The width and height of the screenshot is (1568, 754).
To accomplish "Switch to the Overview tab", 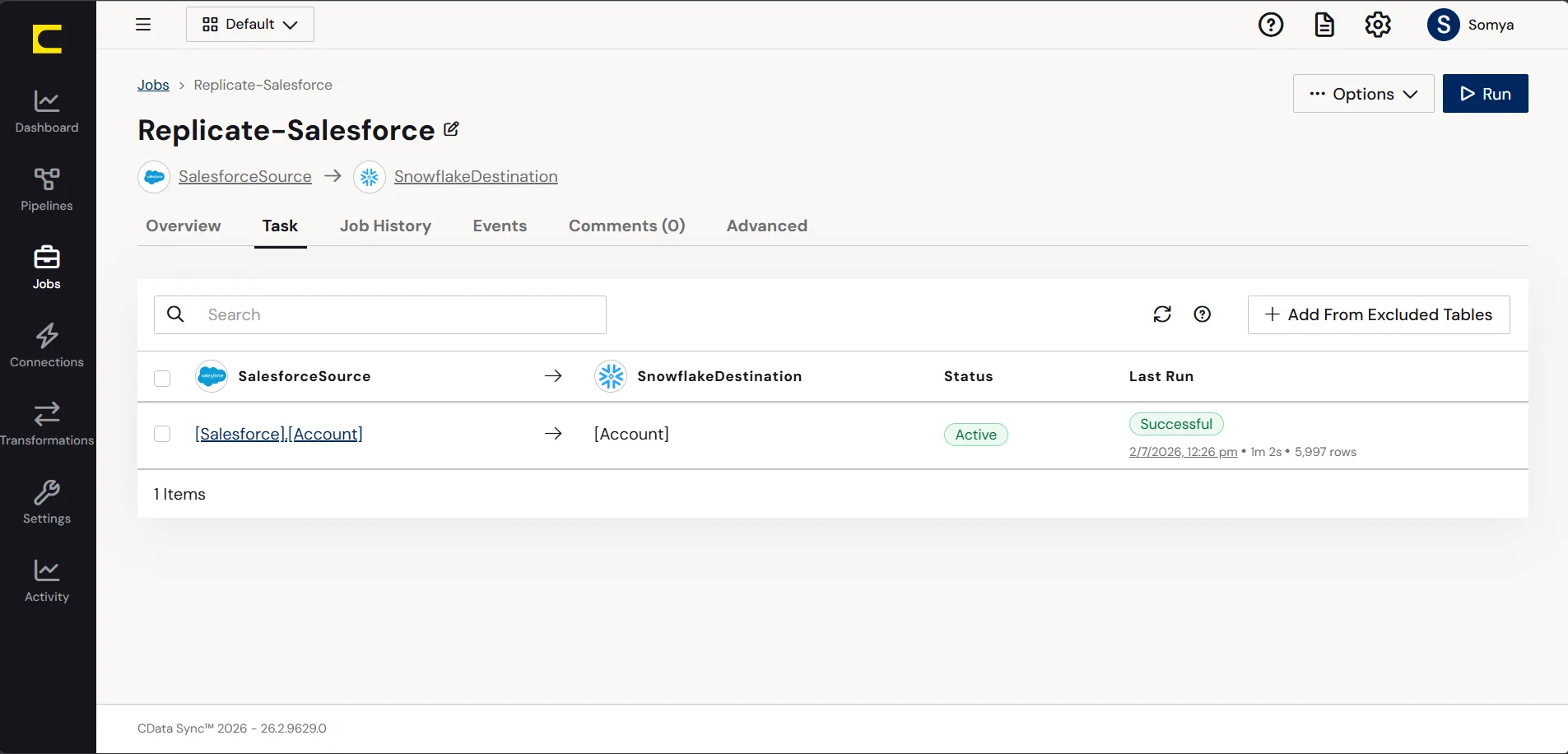I will pyautogui.click(x=184, y=226).
